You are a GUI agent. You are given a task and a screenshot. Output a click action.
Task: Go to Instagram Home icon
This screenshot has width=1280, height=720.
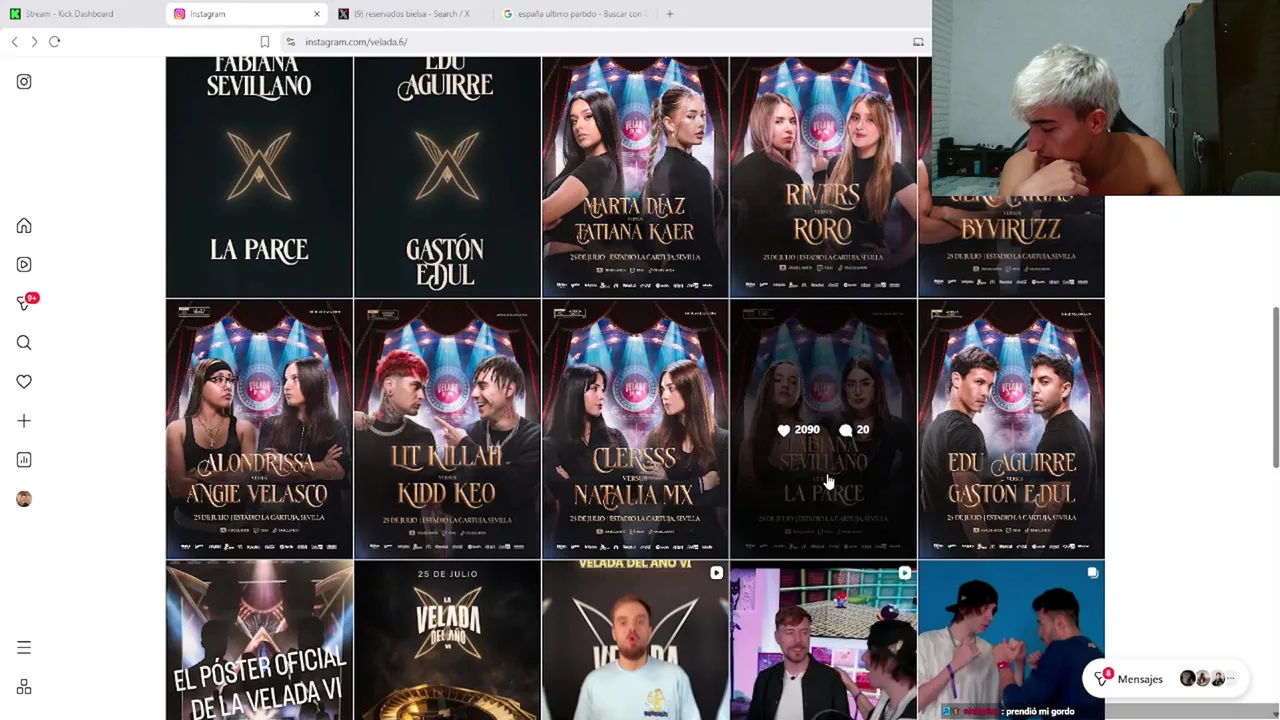(24, 226)
